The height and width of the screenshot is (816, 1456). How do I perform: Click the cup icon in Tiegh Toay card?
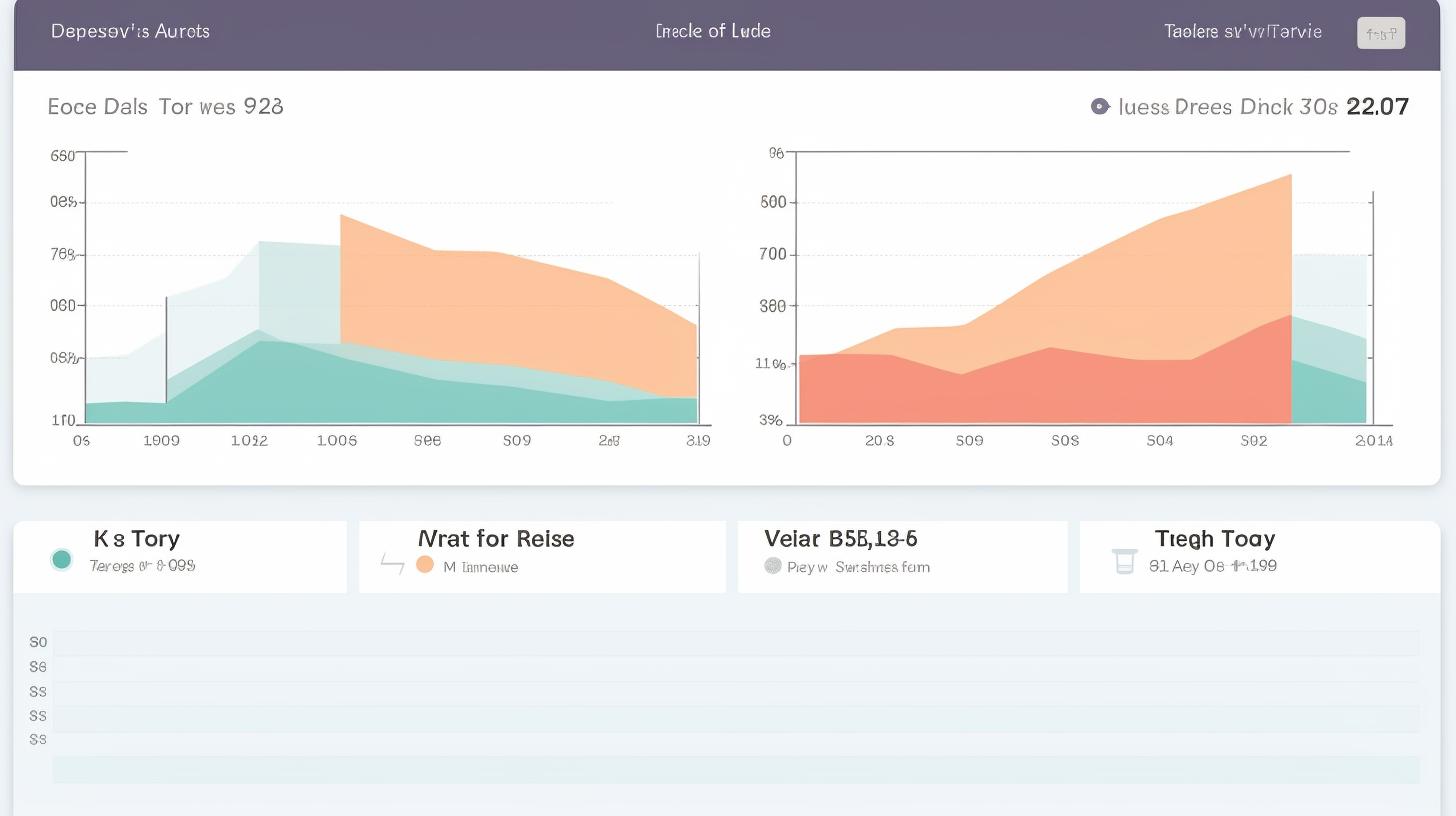(x=1124, y=562)
